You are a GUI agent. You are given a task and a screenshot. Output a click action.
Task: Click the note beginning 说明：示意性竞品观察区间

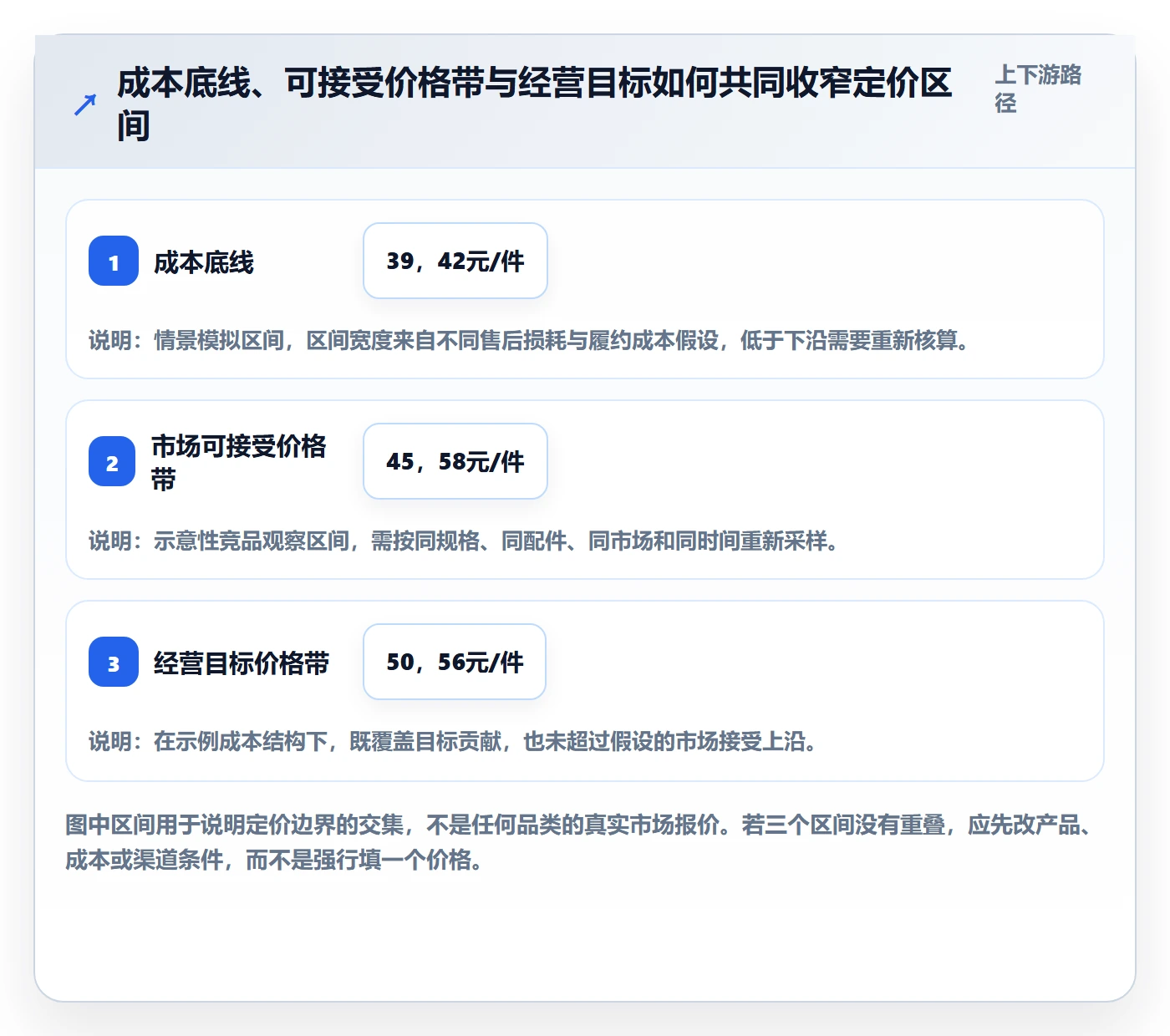(464, 541)
